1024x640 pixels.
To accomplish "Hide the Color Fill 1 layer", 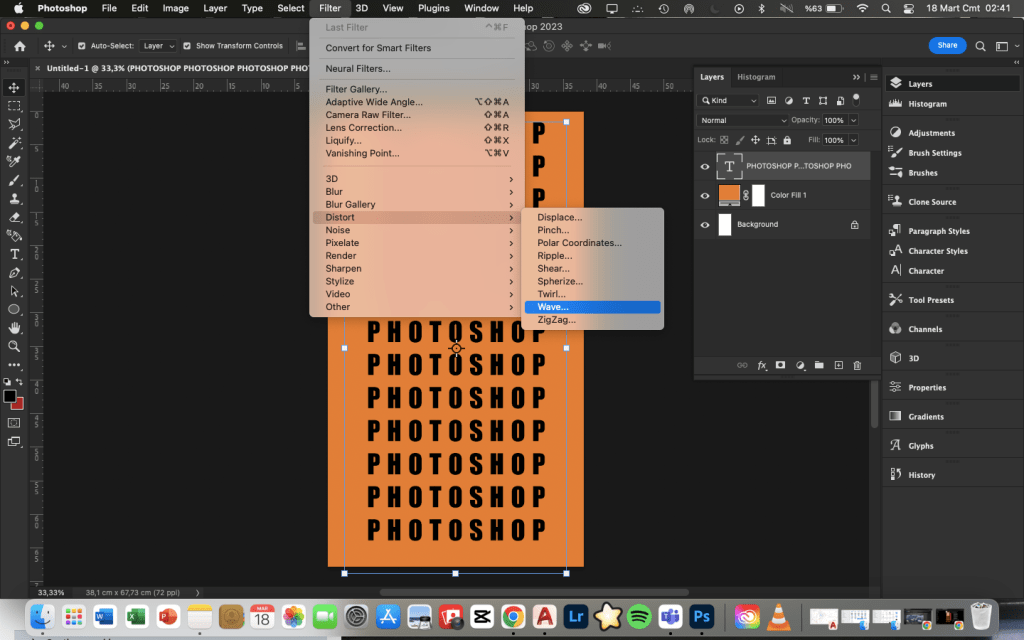I will click(705, 195).
